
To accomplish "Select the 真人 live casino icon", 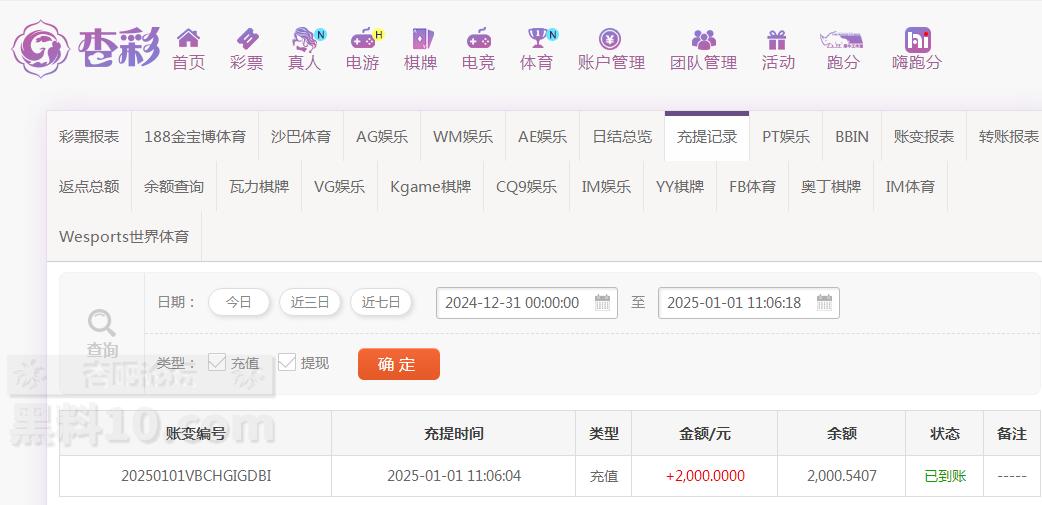I will tap(304, 39).
